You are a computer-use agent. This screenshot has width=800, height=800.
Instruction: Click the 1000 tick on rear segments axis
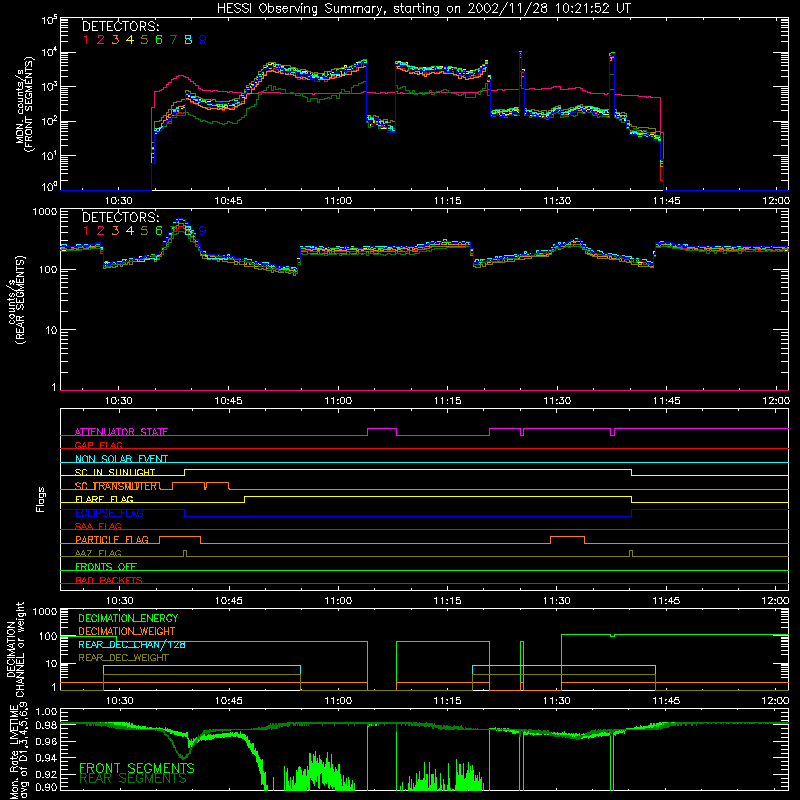point(45,212)
